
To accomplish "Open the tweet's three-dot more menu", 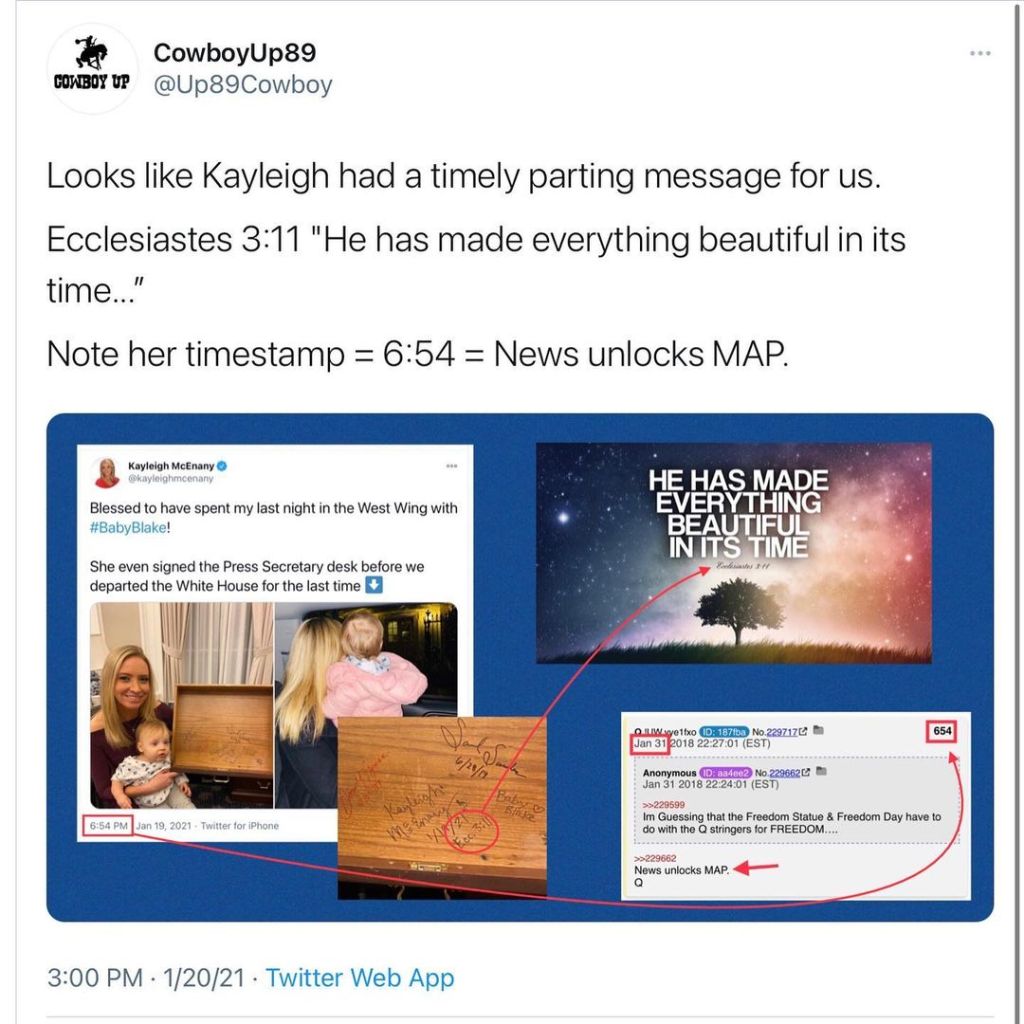I will coord(980,53).
